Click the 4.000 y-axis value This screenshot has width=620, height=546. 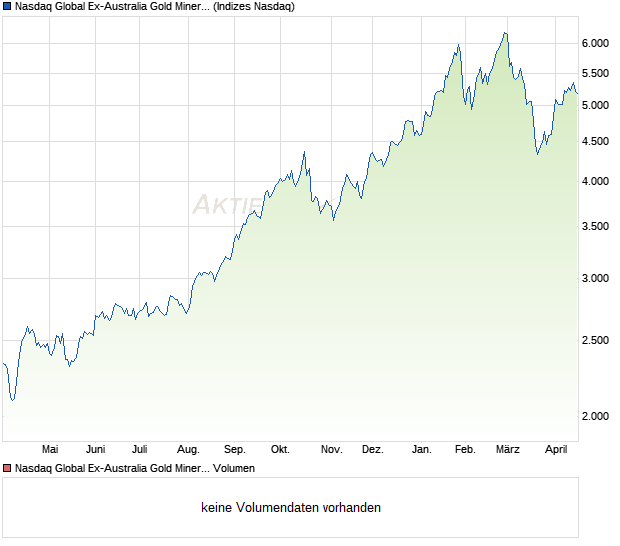click(595, 181)
